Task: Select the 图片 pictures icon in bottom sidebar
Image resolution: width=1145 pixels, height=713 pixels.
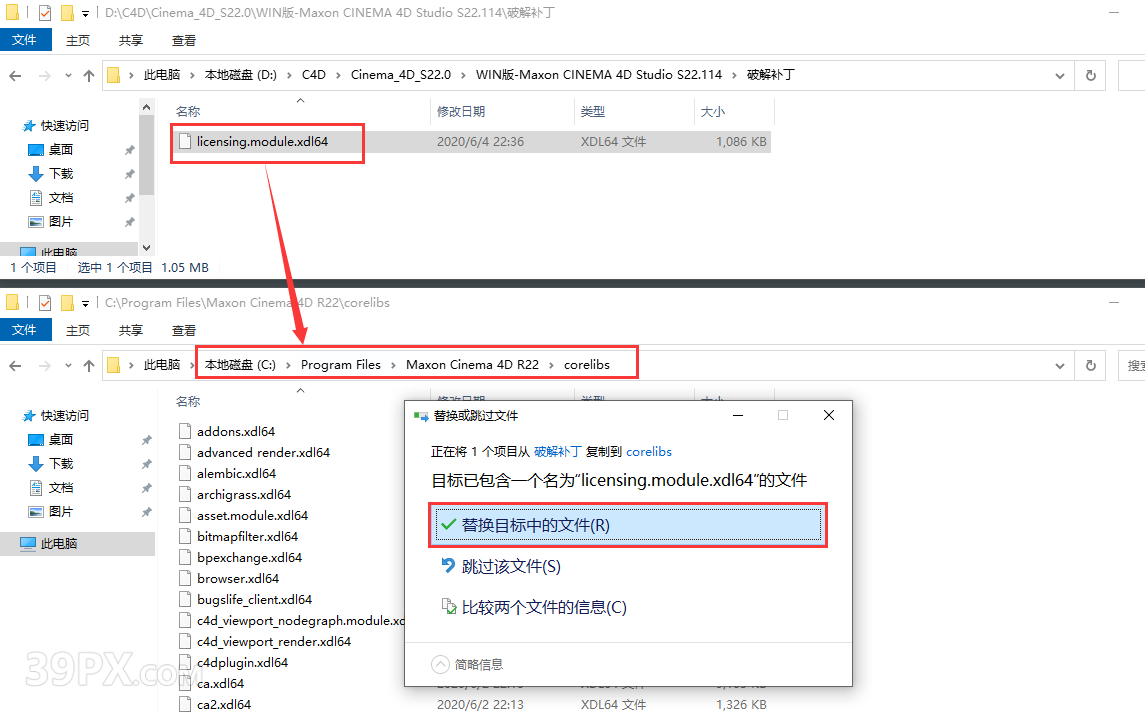Action: [x=37, y=512]
